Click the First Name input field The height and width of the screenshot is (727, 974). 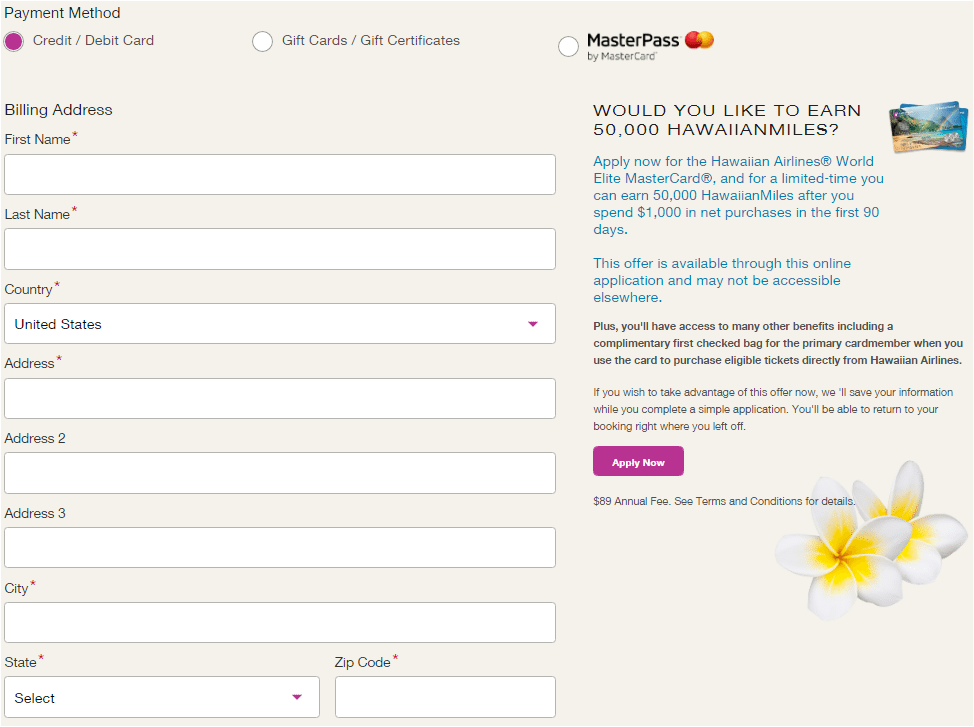(x=280, y=175)
